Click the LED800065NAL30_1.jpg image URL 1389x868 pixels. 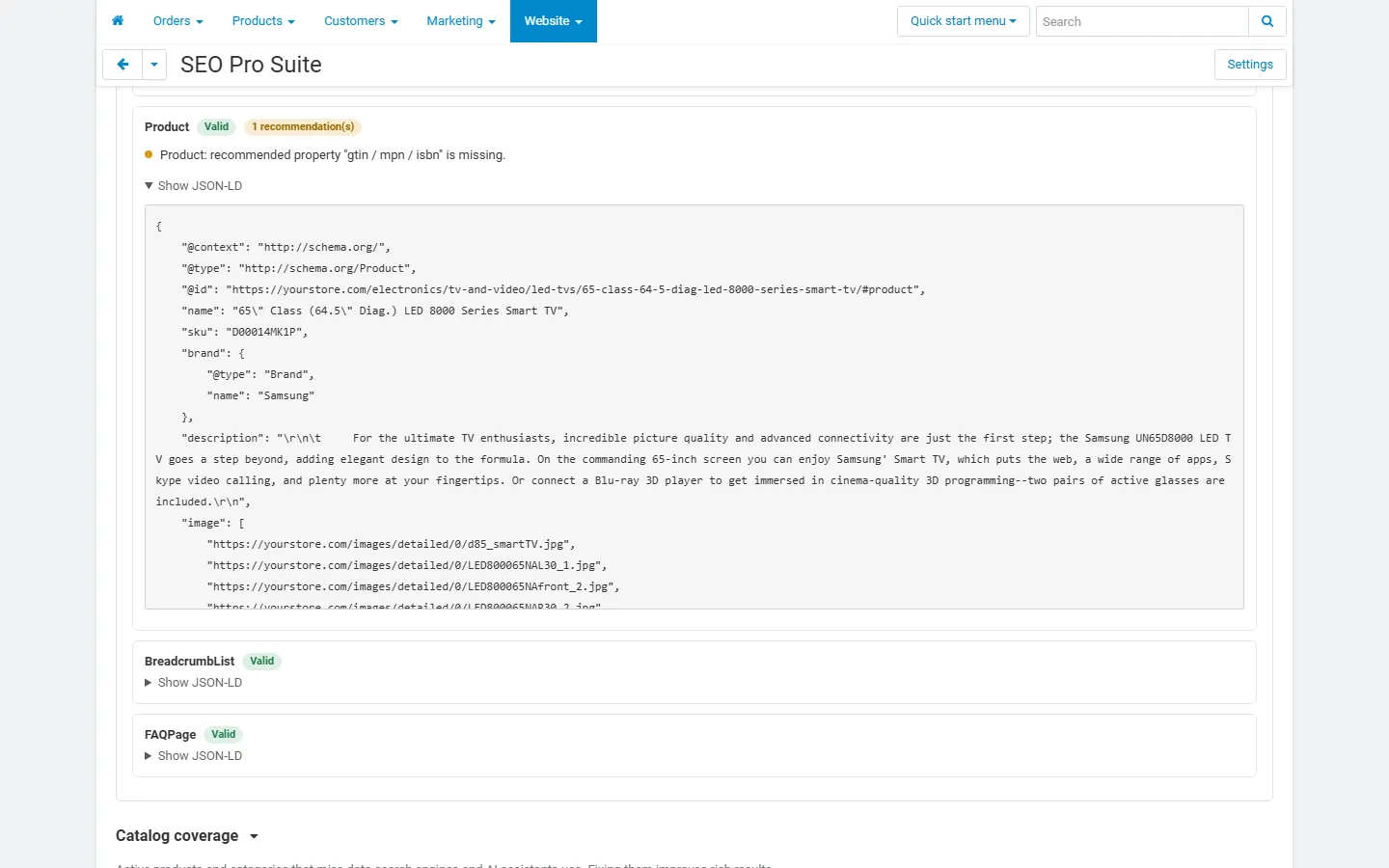[407, 566]
